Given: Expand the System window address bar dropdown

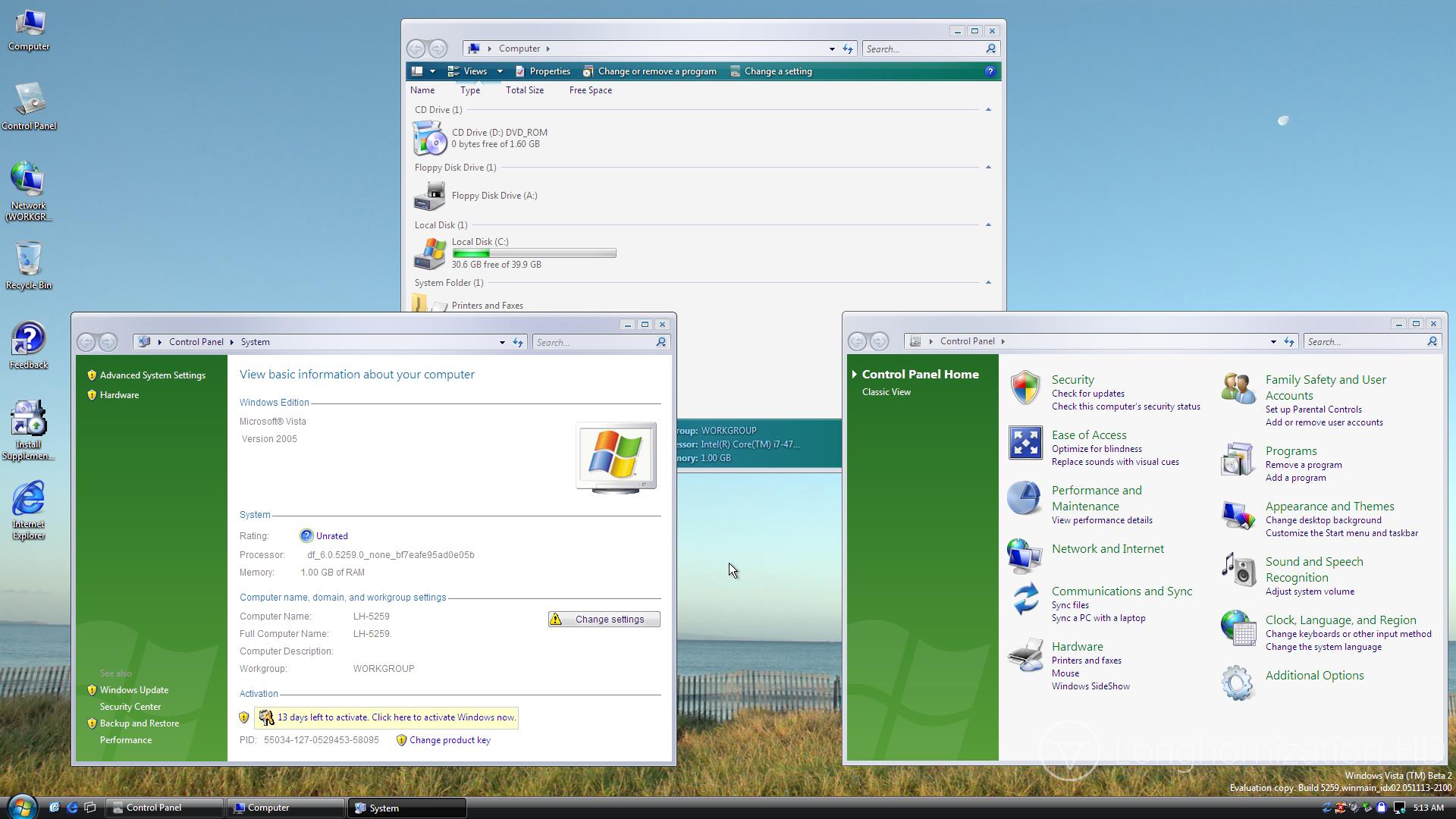Looking at the screenshot, I should (x=502, y=343).
